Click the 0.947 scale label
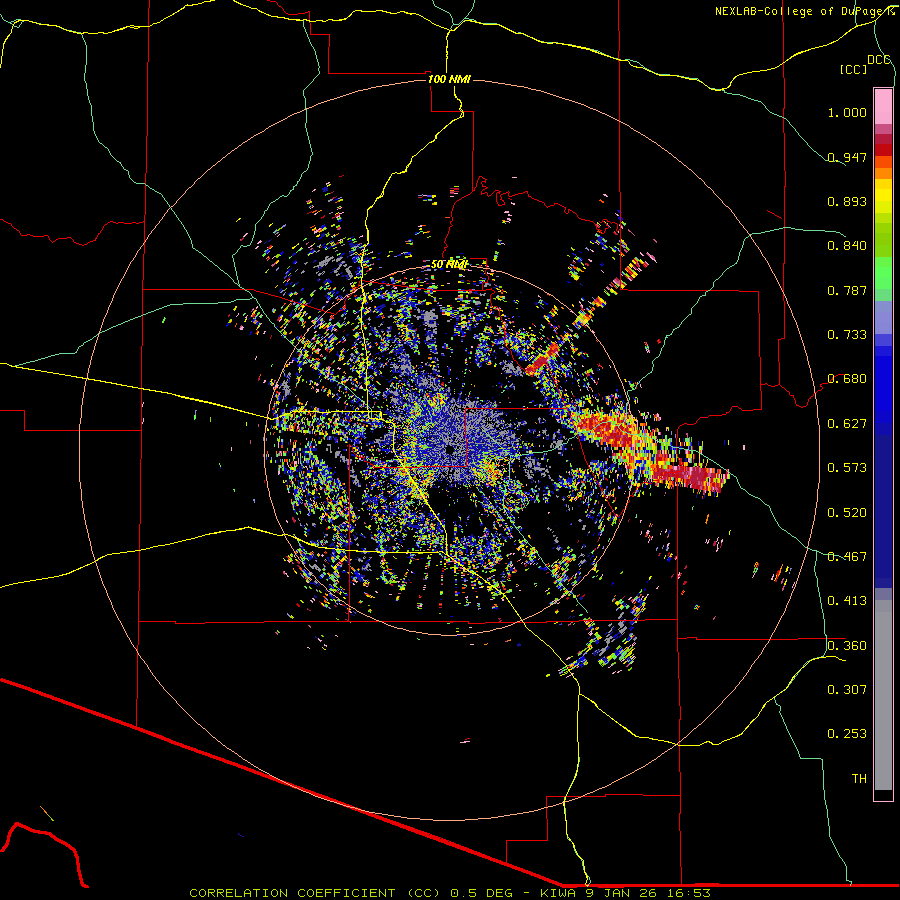Screen dimensions: 900x900 point(847,157)
